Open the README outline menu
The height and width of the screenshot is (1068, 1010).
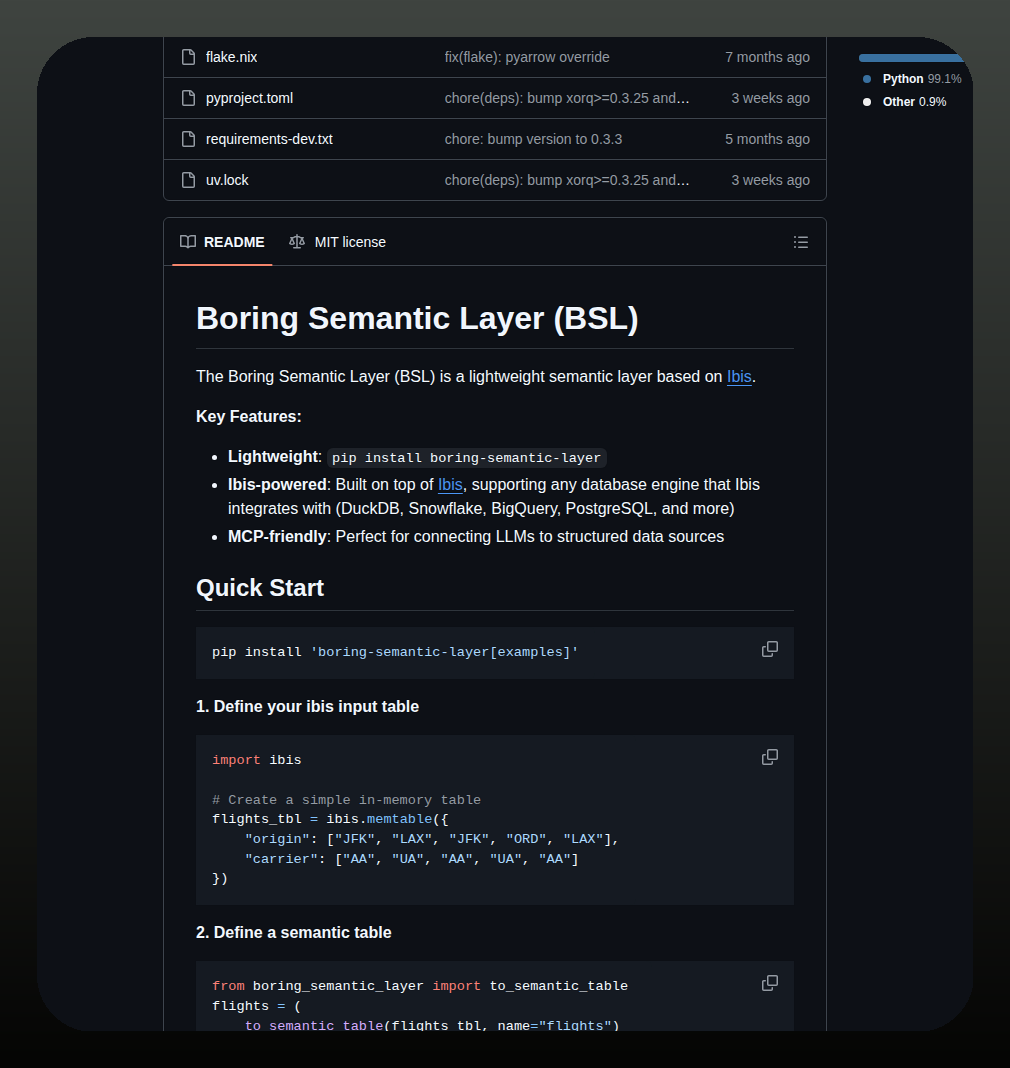coord(801,242)
